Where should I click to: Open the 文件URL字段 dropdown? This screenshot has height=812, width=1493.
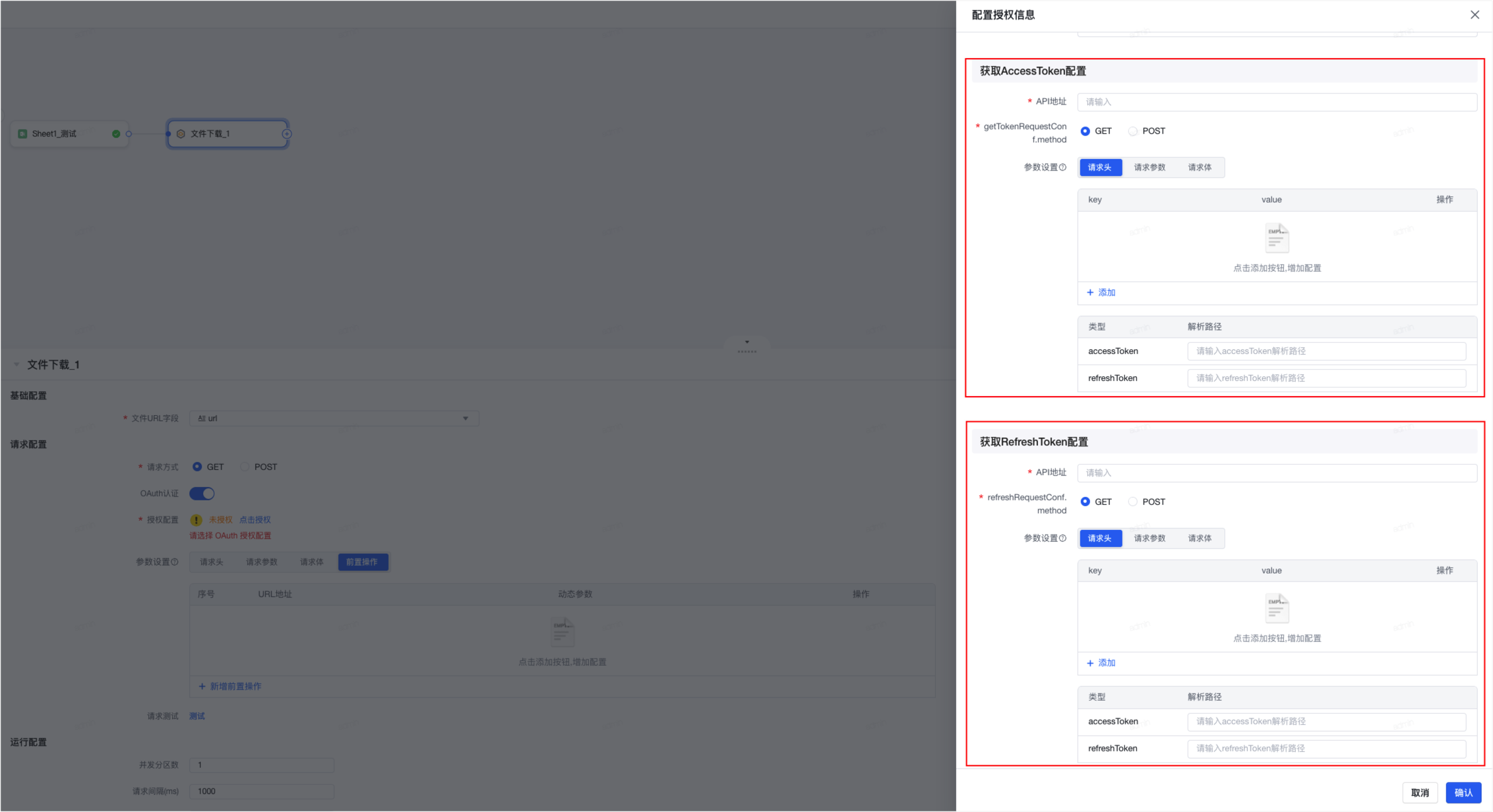(334, 419)
